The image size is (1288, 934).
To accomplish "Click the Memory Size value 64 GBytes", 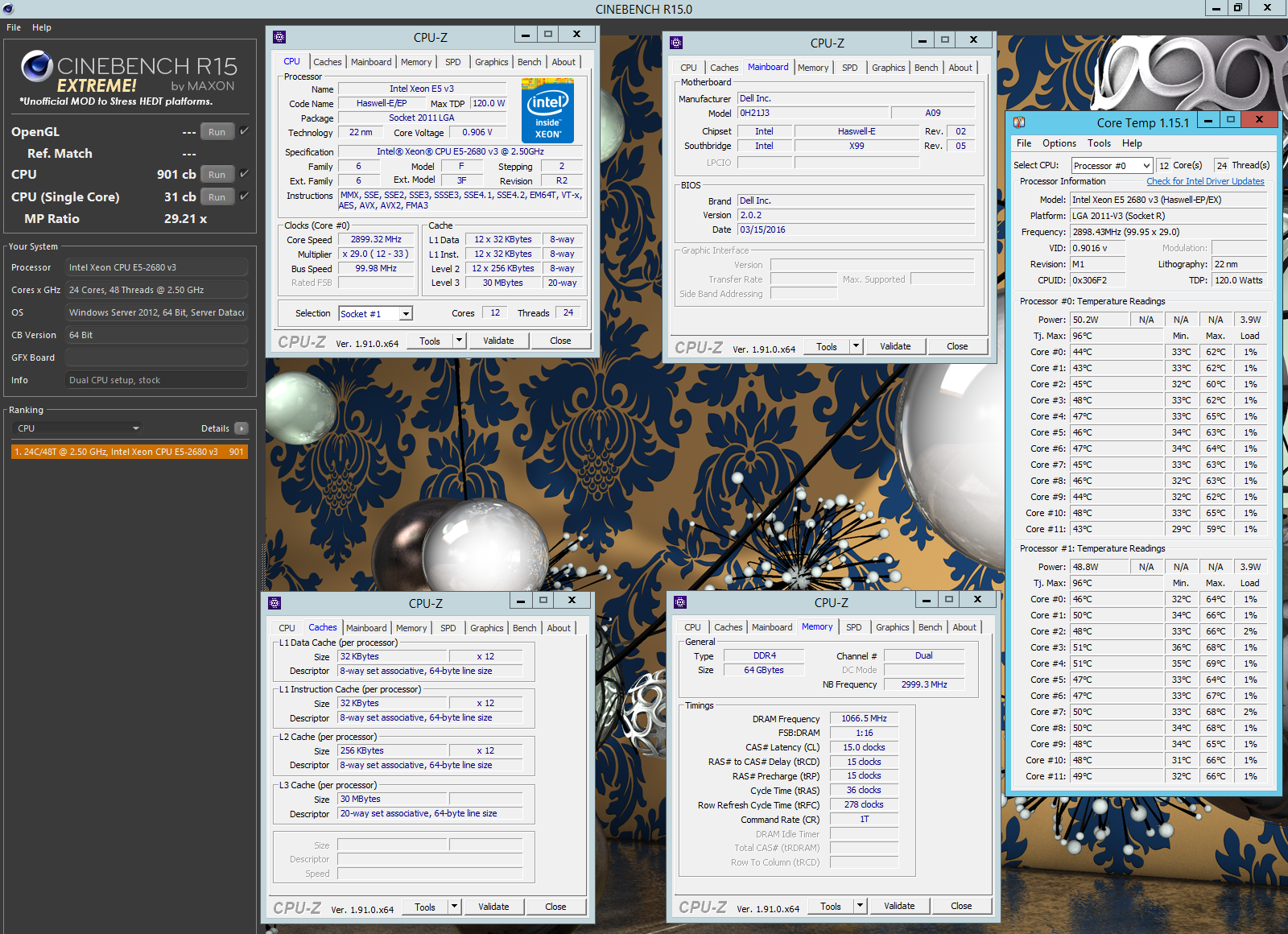I will click(x=763, y=670).
